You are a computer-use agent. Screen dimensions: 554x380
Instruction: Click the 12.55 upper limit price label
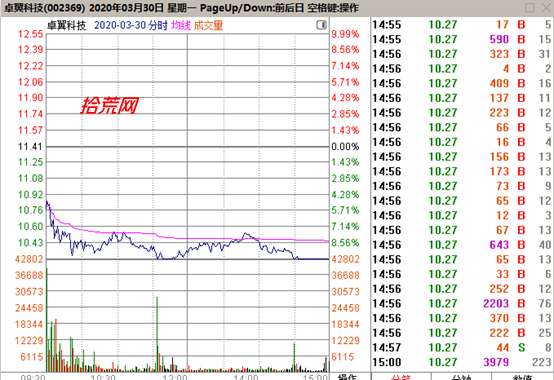pyautogui.click(x=30, y=34)
